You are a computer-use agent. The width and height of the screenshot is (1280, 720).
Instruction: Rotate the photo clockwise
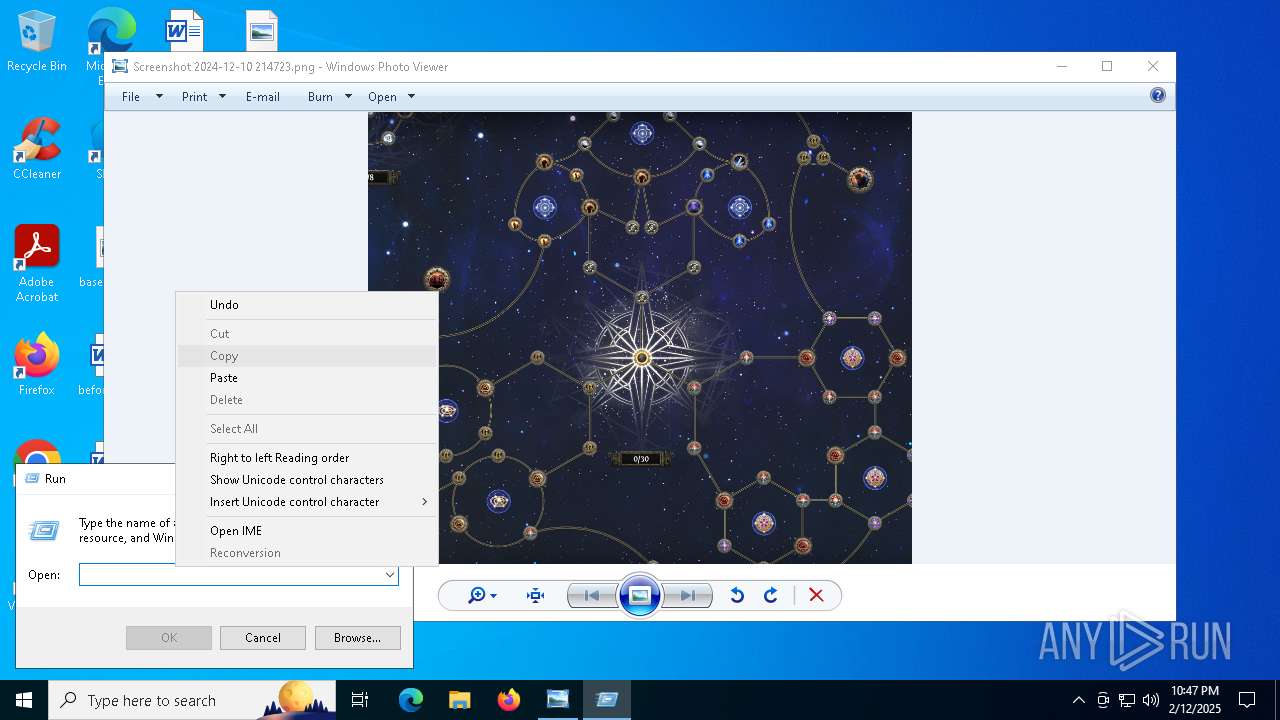[x=771, y=595]
